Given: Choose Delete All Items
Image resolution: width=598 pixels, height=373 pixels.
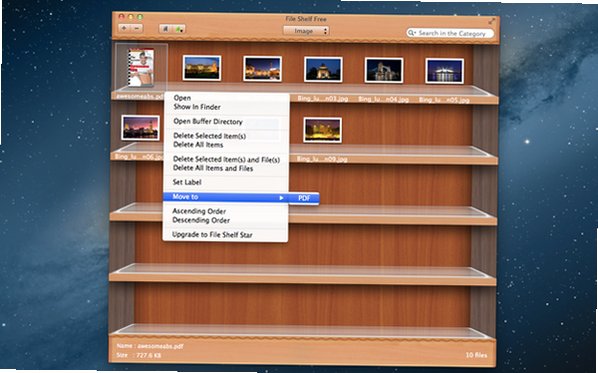Looking at the screenshot, I should [x=198, y=145].
